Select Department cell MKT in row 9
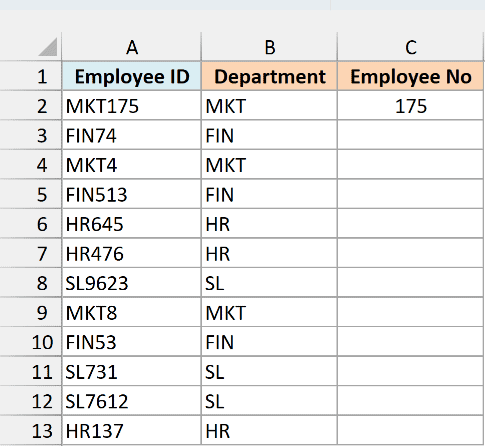 click(269, 312)
